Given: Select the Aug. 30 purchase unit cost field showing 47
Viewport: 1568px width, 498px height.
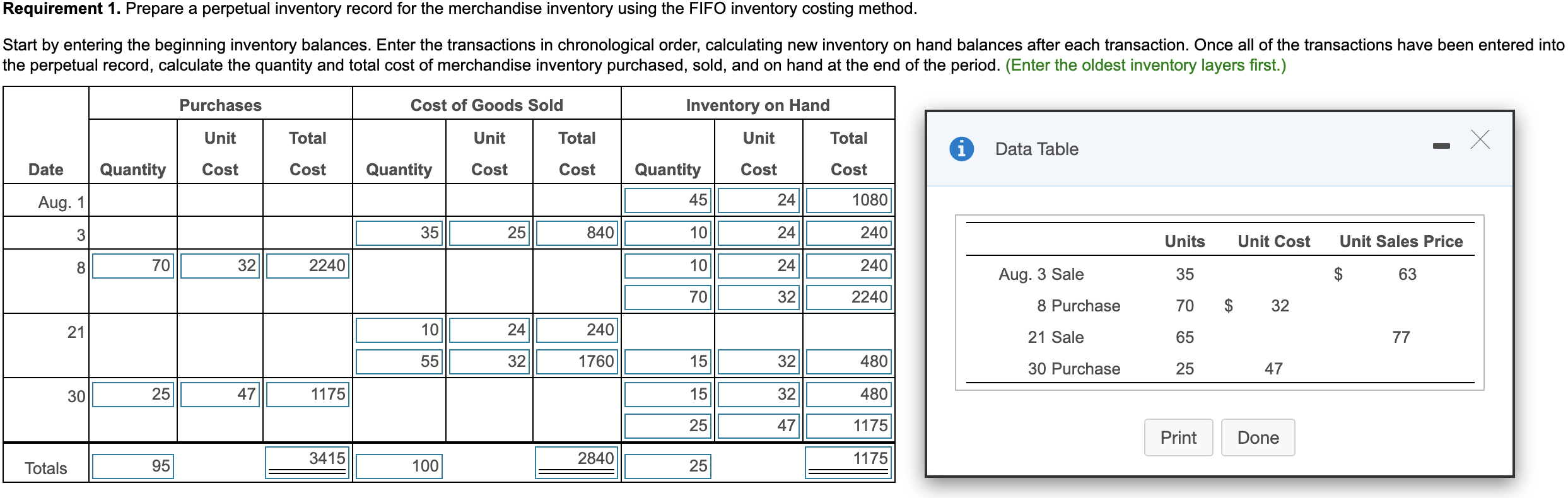Looking at the screenshot, I should 219,393.
